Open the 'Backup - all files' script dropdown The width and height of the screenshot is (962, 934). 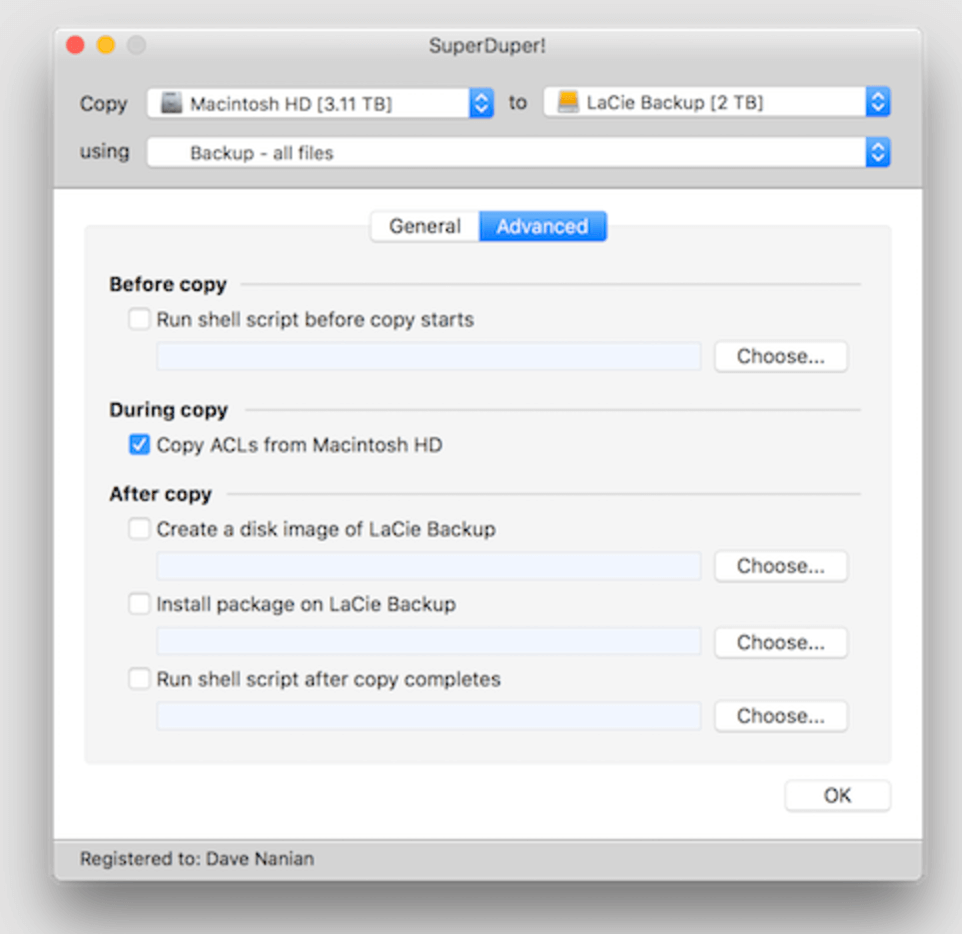point(876,151)
